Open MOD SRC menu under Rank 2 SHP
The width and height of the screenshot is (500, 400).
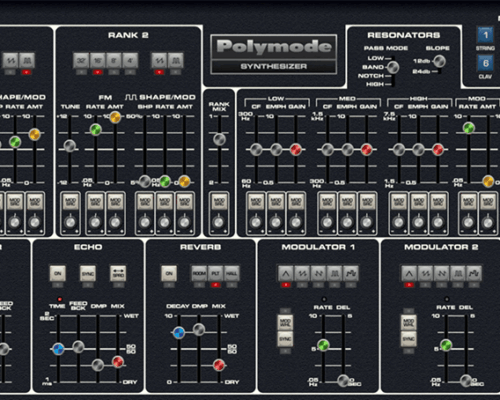[x=145, y=201]
